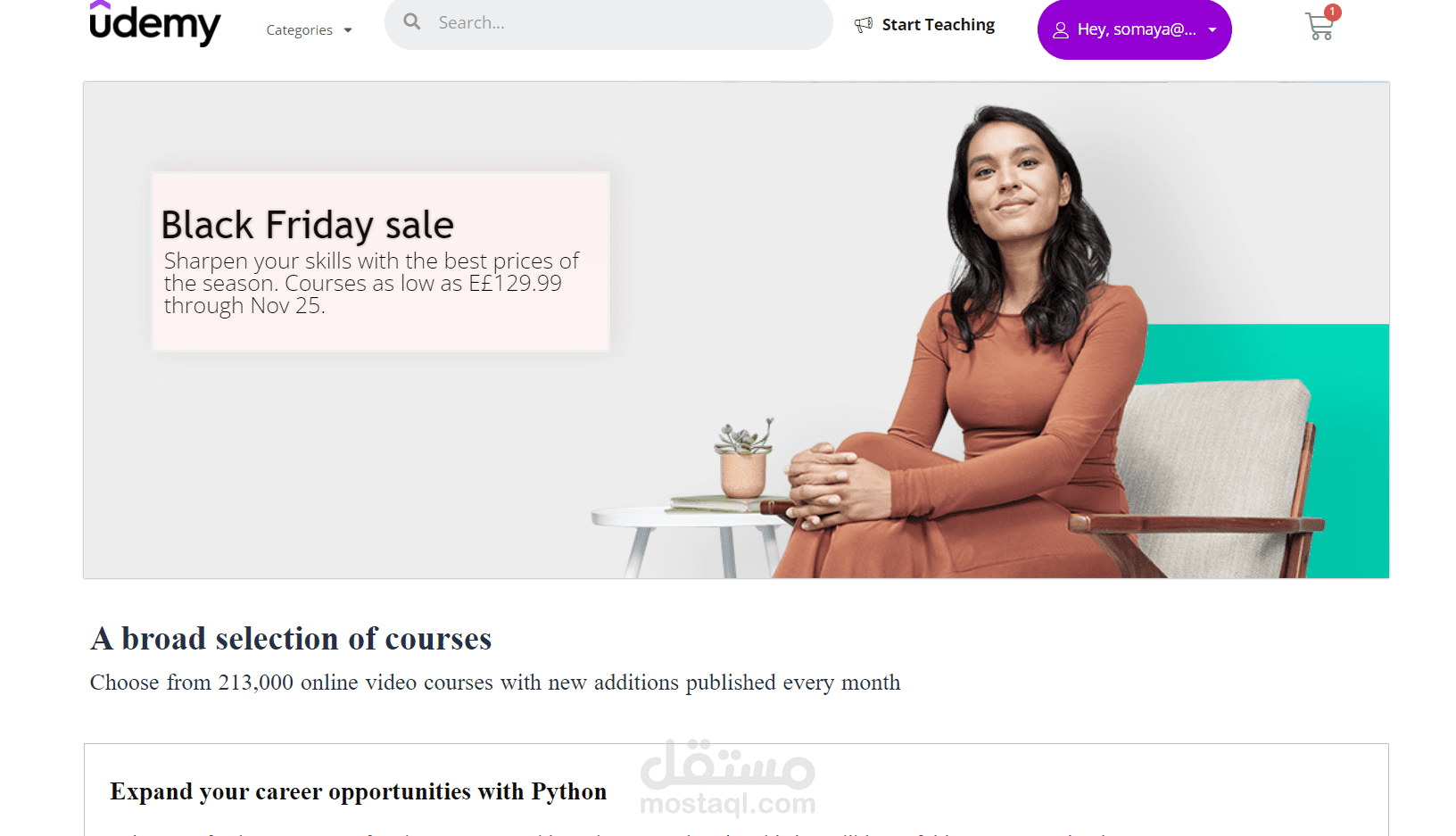Open the Hey, somaya@ account menu item
1456x836 pixels.
click(x=1134, y=29)
